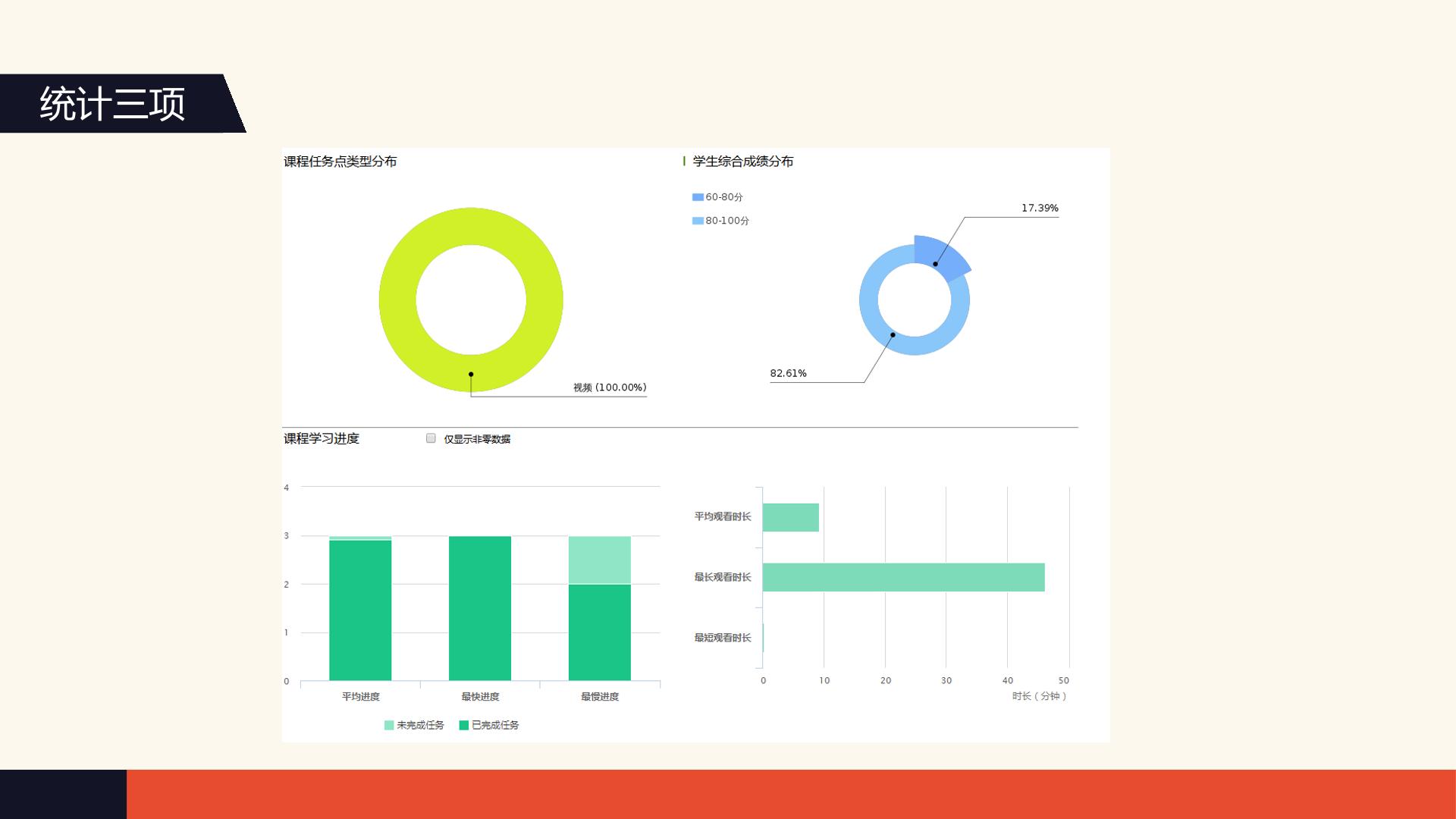Click the 视频 (100.00%) label
The image size is (1456, 819).
tap(610, 388)
